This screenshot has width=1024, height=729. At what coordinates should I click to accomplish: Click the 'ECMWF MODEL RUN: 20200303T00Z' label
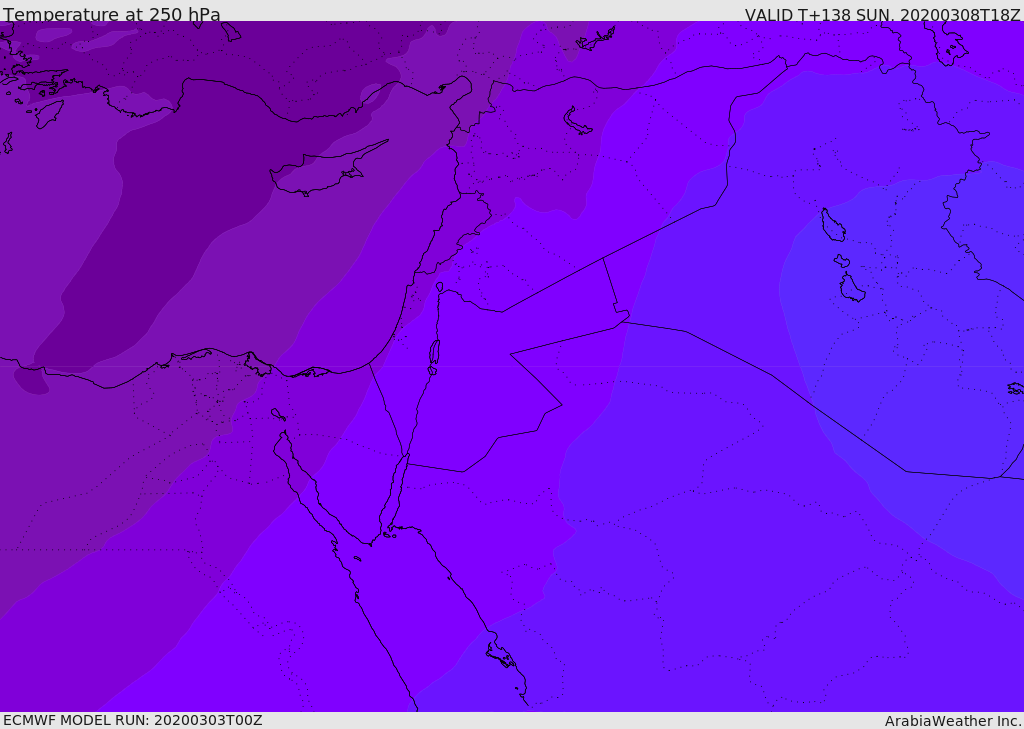click(133, 720)
